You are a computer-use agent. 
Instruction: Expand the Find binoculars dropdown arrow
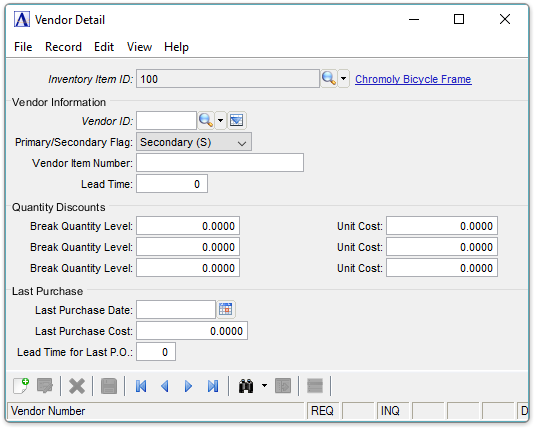264,386
